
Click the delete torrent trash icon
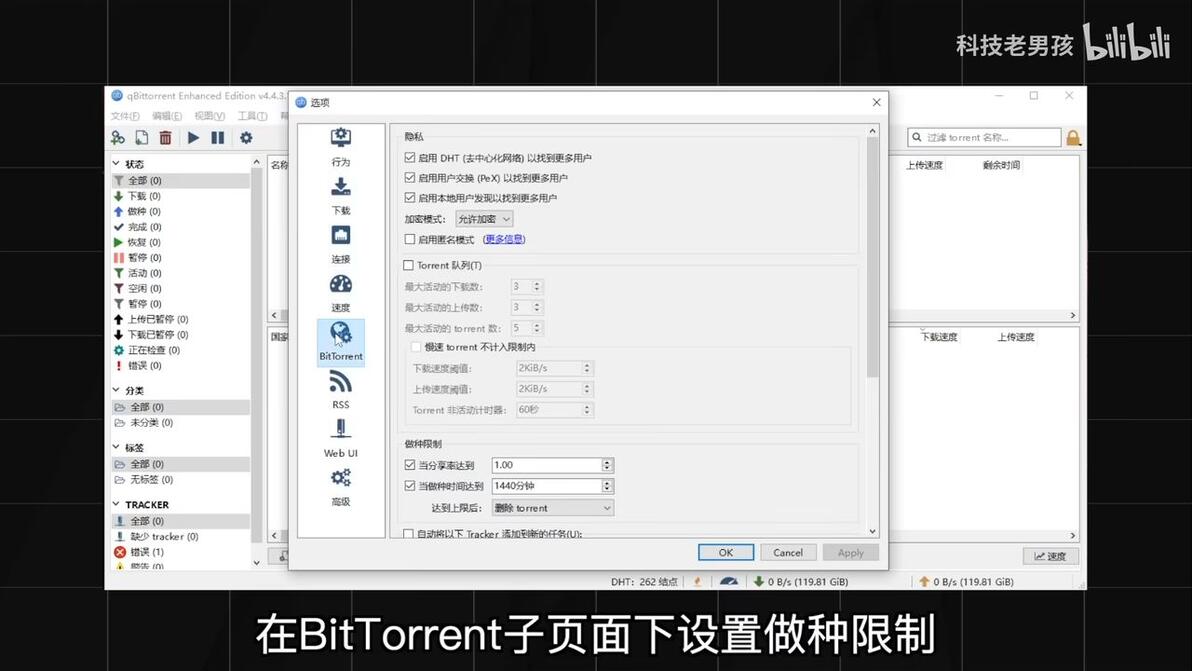click(x=166, y=138)
